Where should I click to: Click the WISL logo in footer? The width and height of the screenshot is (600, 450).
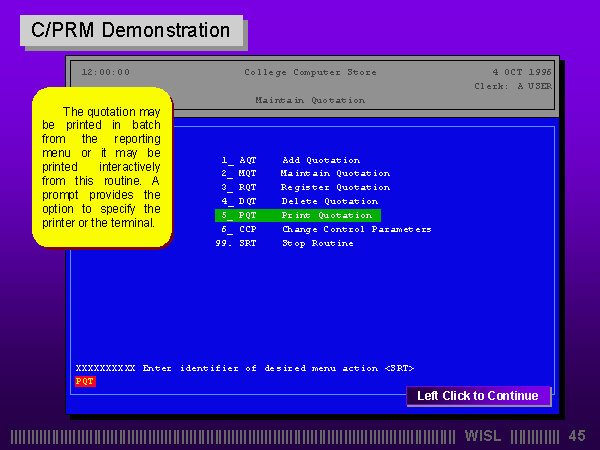click(485, 436)
